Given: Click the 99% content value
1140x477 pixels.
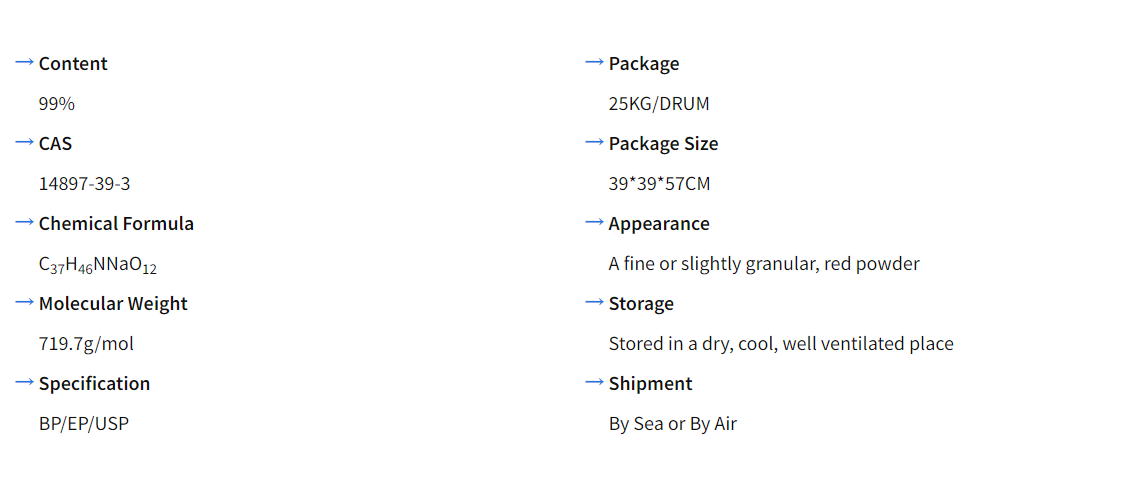Looking at the screenshot, I should click(x=57, y=104).
